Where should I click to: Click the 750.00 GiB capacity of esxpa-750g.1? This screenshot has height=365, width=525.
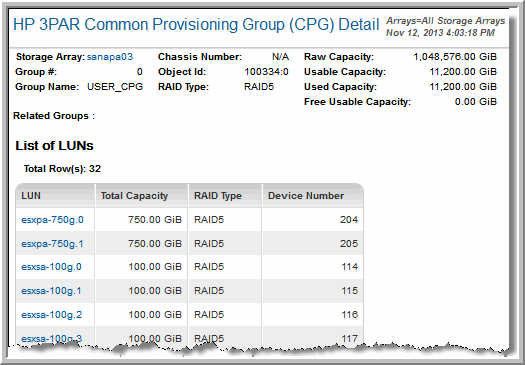pos(155,243)
